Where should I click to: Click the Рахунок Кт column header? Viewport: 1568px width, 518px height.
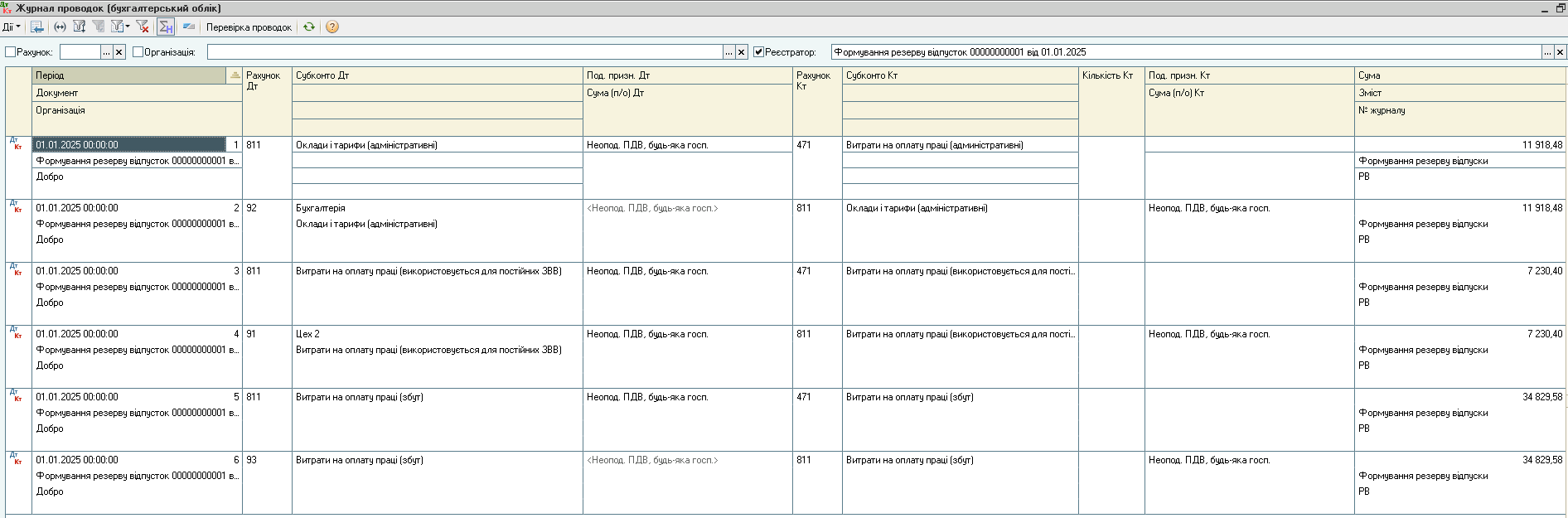click(x=817, y=101)
